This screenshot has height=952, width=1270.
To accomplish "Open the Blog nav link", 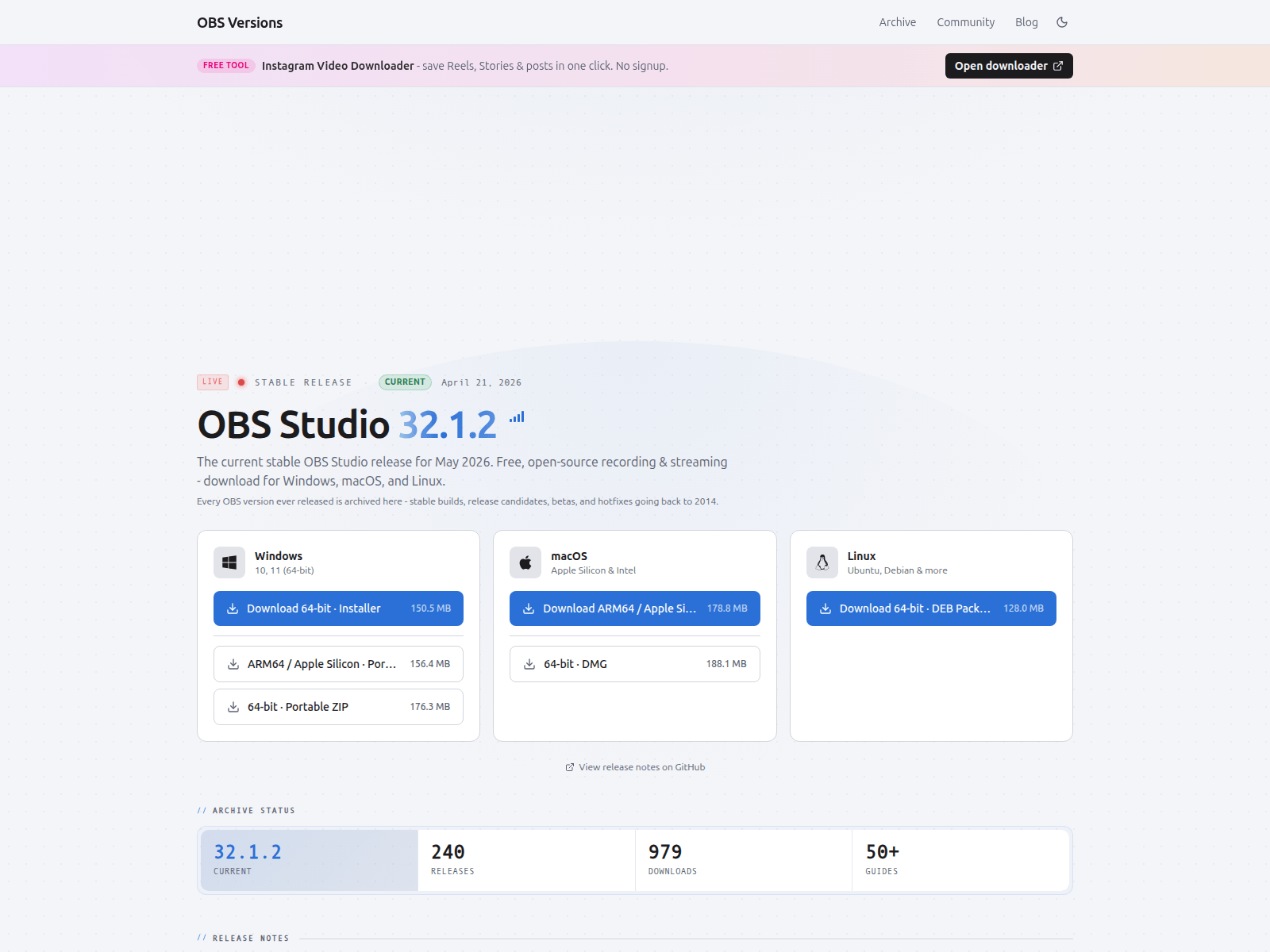I will pyautogui.click(x=1026, y=22).
